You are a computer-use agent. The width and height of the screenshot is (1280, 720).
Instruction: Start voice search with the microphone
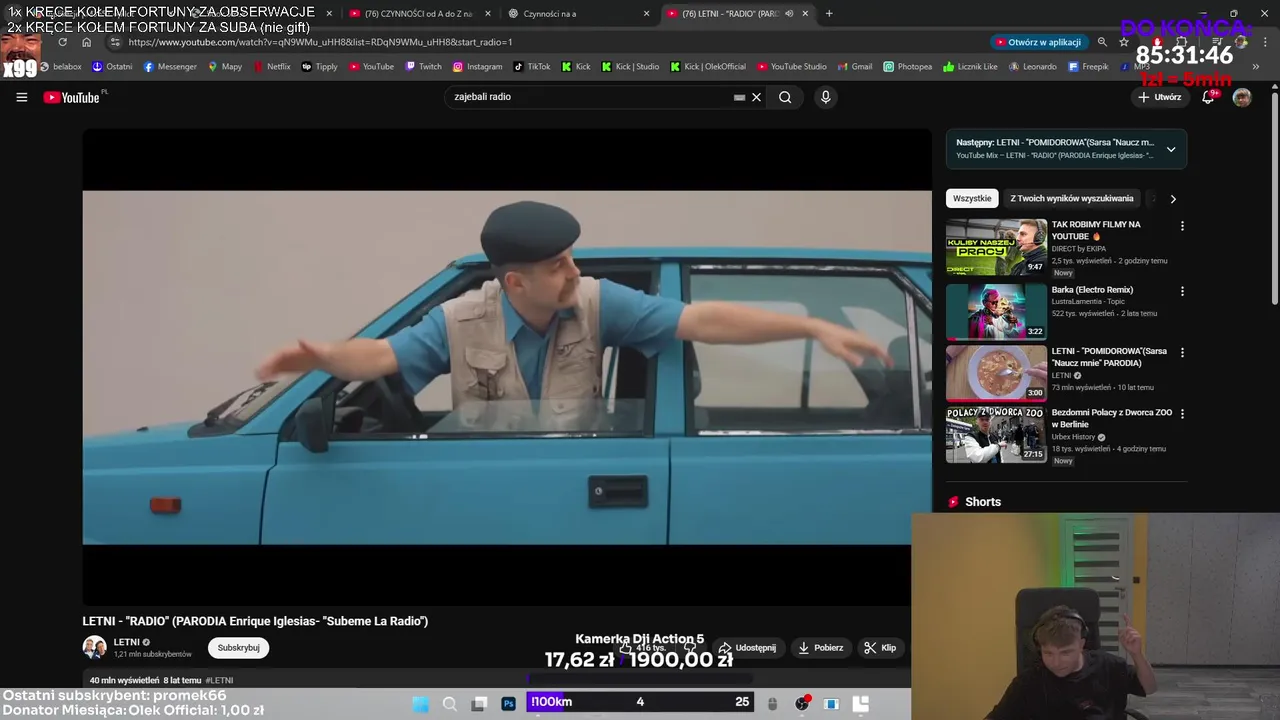(x=825, y=97)
